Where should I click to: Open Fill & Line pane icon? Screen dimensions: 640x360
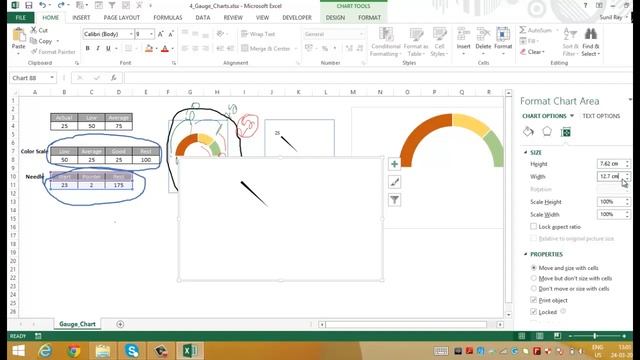click(x=528, y=131)
